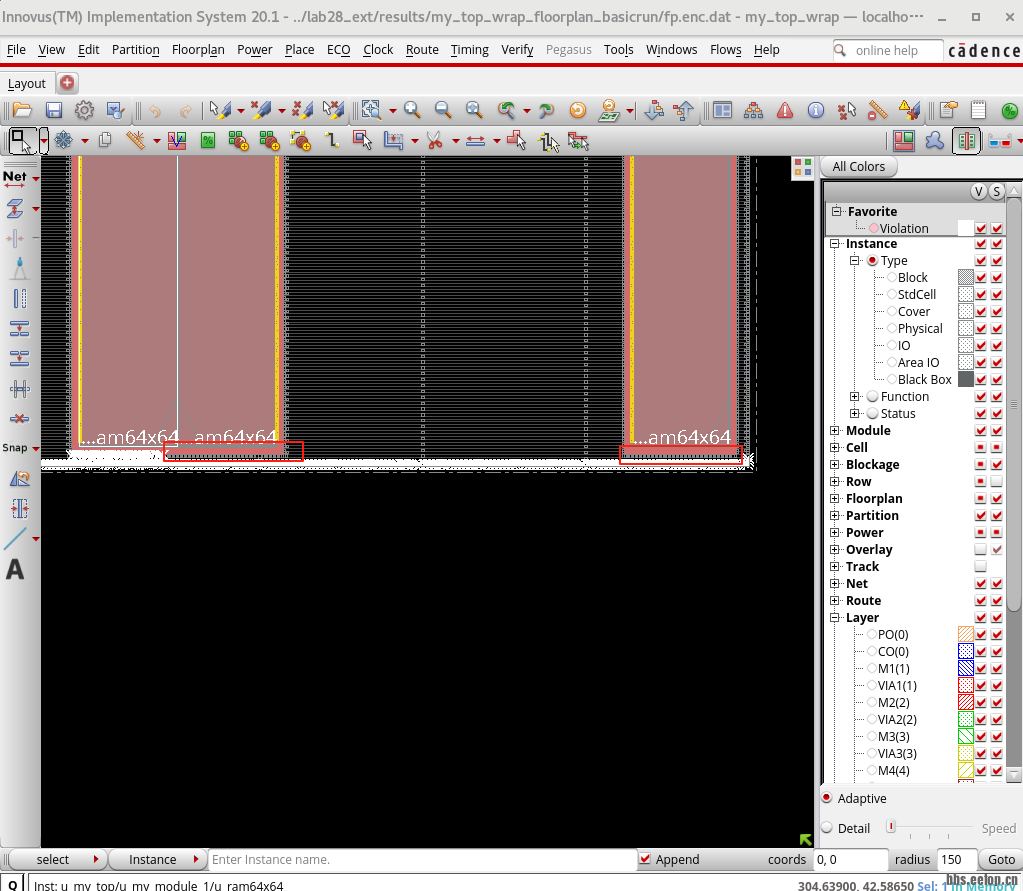Switch to the Layout tab
1023x891 pixels.
point(27,83)
